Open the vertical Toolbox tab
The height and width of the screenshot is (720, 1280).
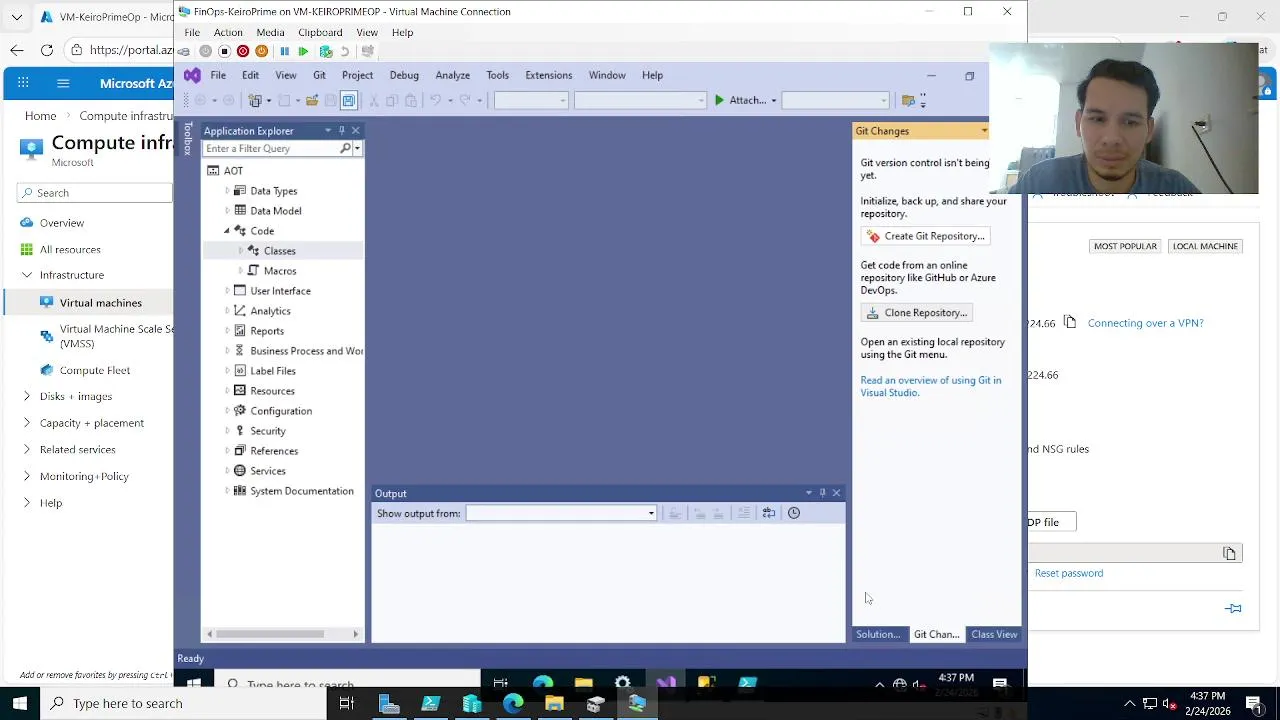coord(187,138)
